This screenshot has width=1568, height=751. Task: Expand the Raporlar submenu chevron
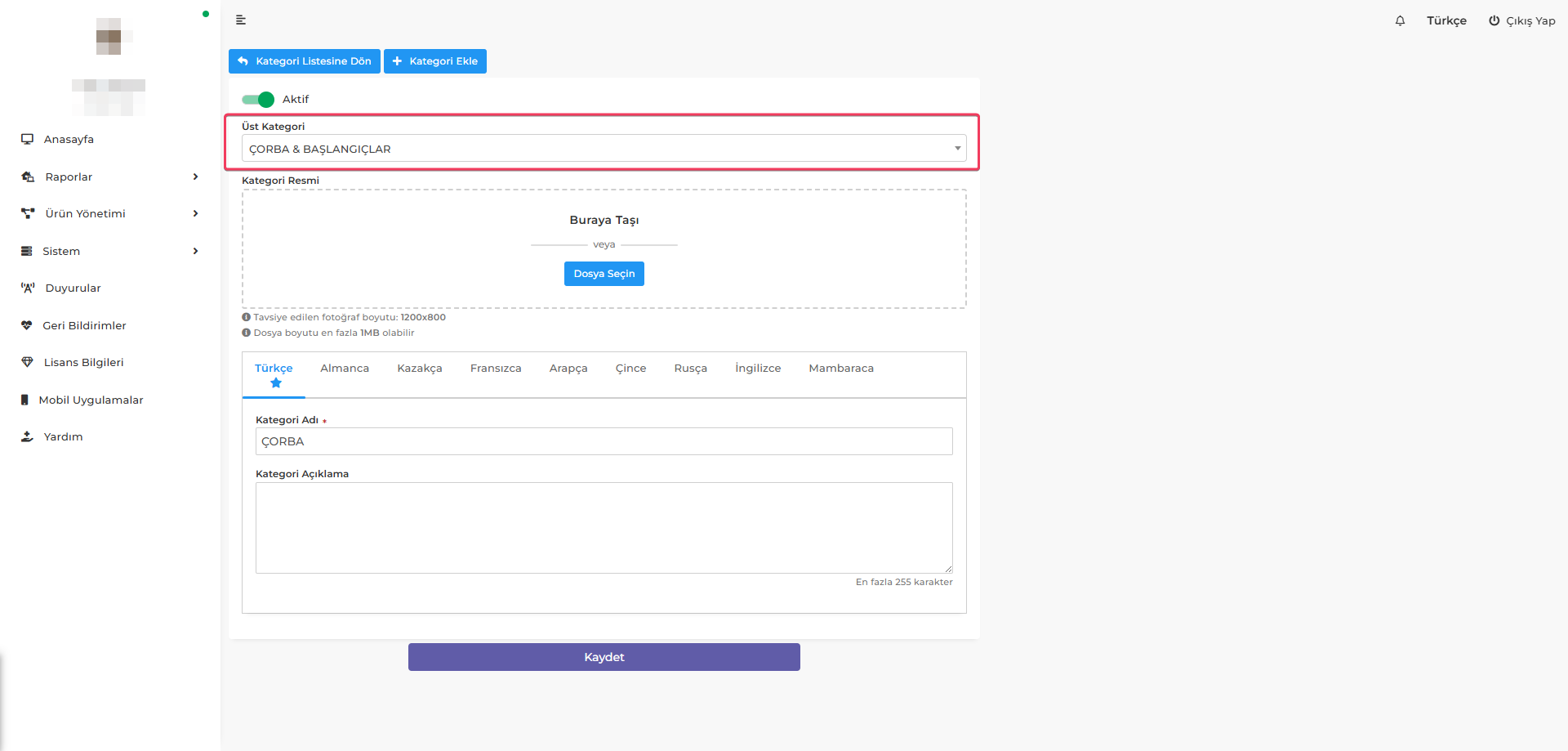point(195,177)
